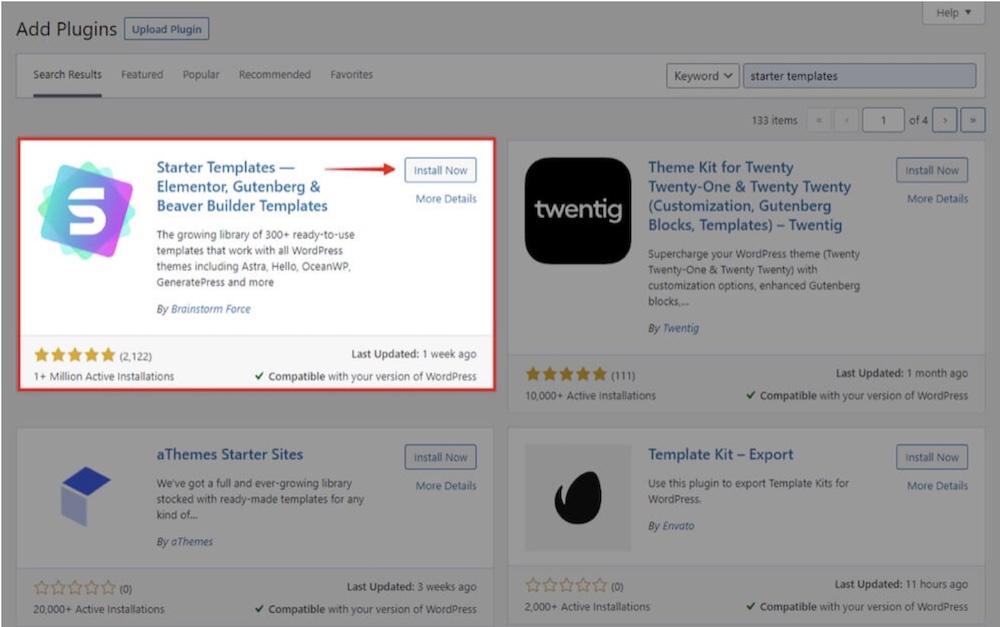Open the Twentig author link
This screenshot has width=1000, height=627.
(680, 328)
